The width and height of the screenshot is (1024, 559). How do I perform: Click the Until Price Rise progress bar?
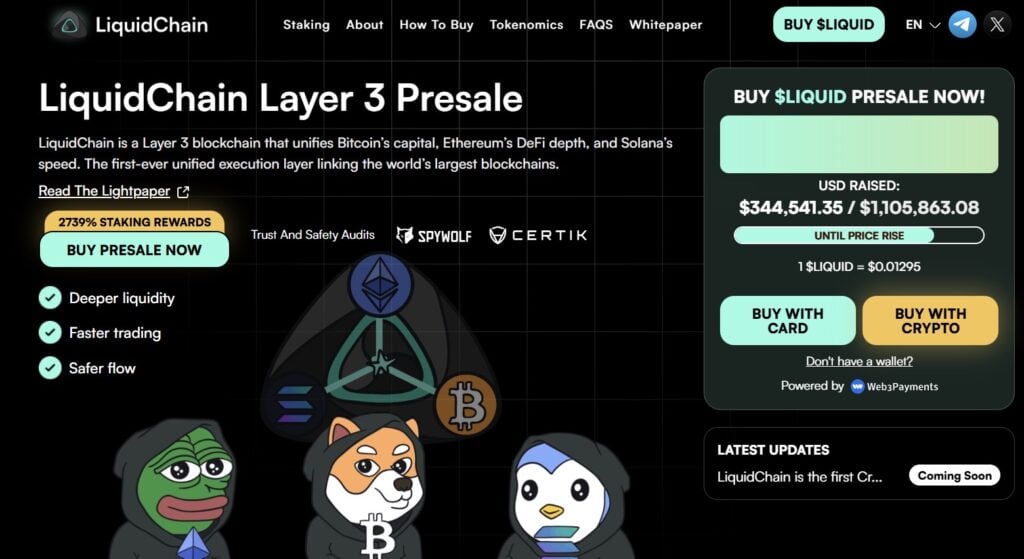click(x=859, y=236)
